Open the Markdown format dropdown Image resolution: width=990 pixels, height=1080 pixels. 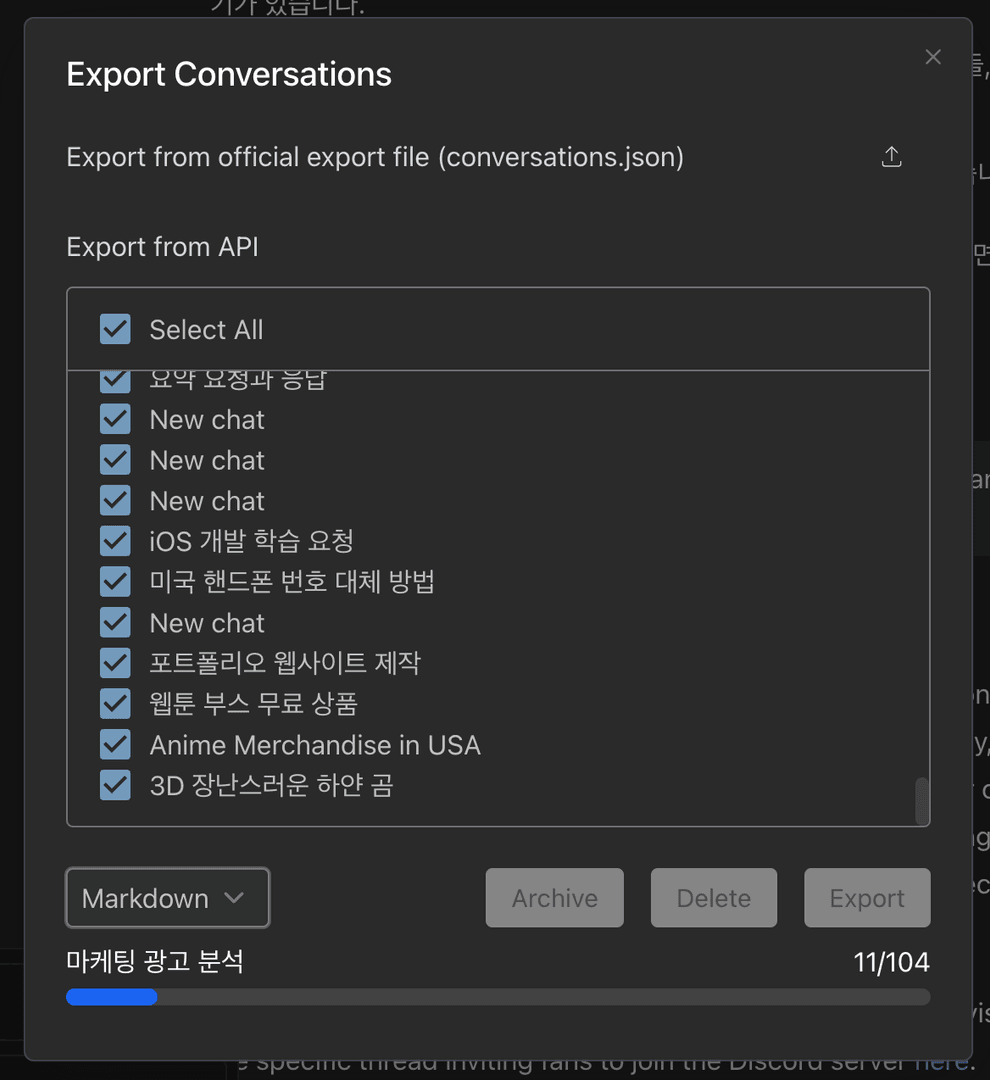click(167, 898)
